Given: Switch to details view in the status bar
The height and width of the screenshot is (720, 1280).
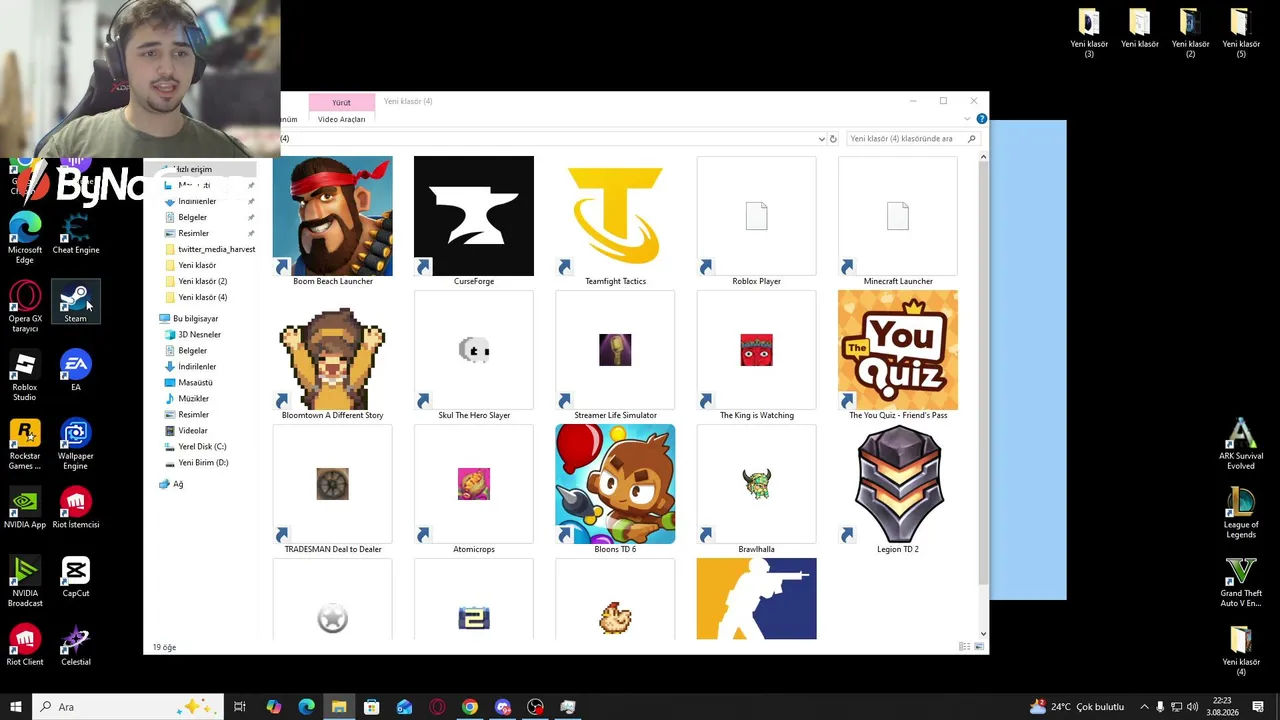Looking at the screenshot, I should 964,647.
